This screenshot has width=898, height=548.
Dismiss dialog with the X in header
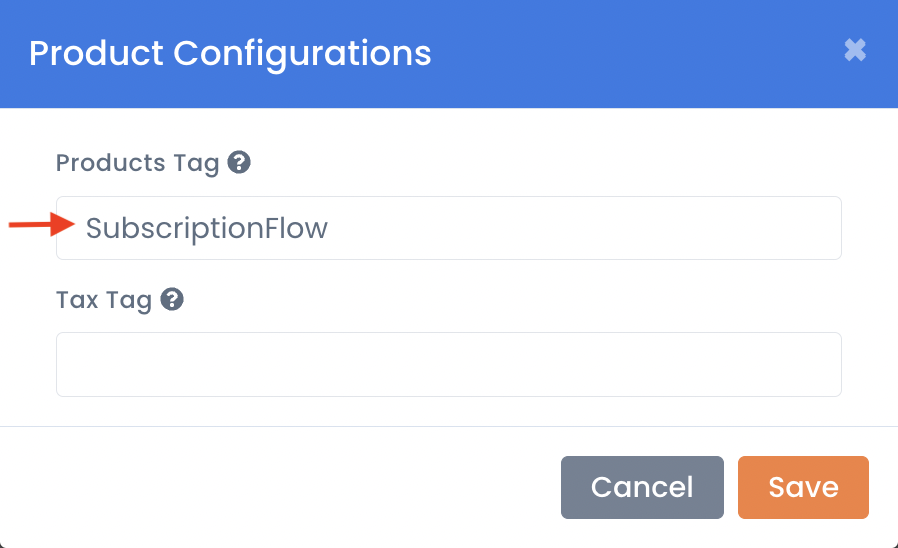coord(855,50)
